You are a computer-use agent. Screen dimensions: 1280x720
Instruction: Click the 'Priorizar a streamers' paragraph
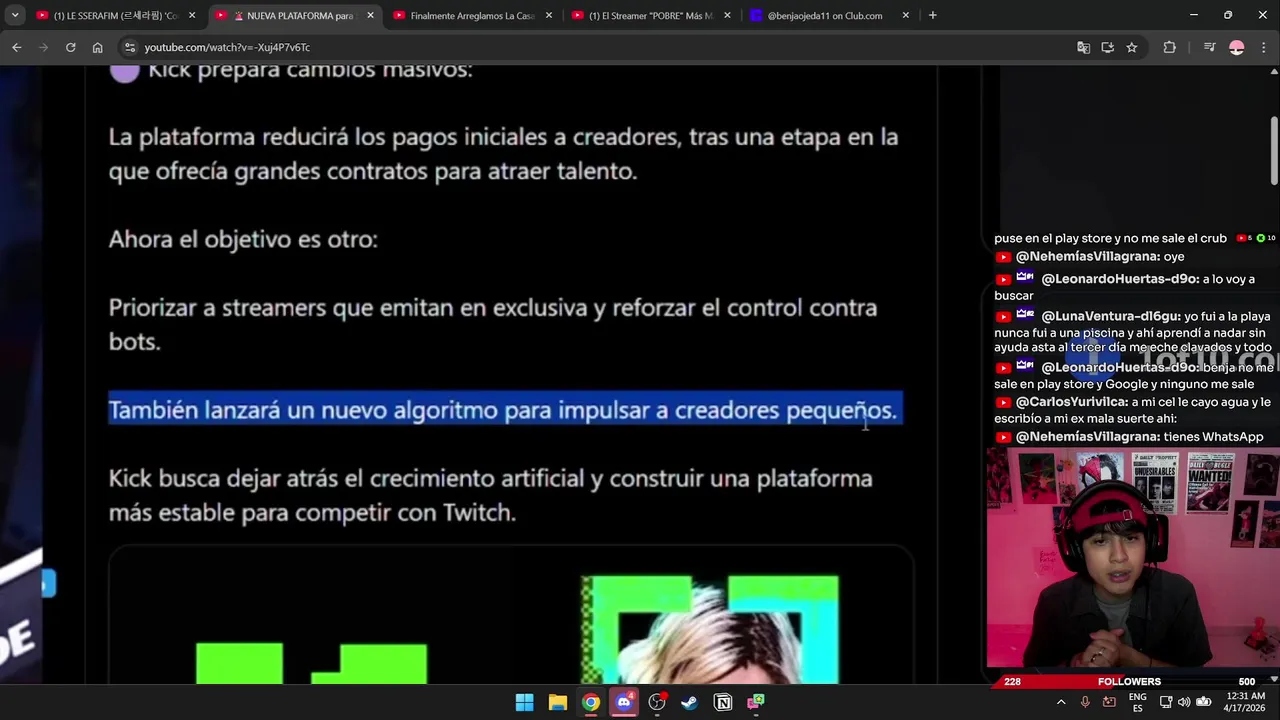pos(493,324)
